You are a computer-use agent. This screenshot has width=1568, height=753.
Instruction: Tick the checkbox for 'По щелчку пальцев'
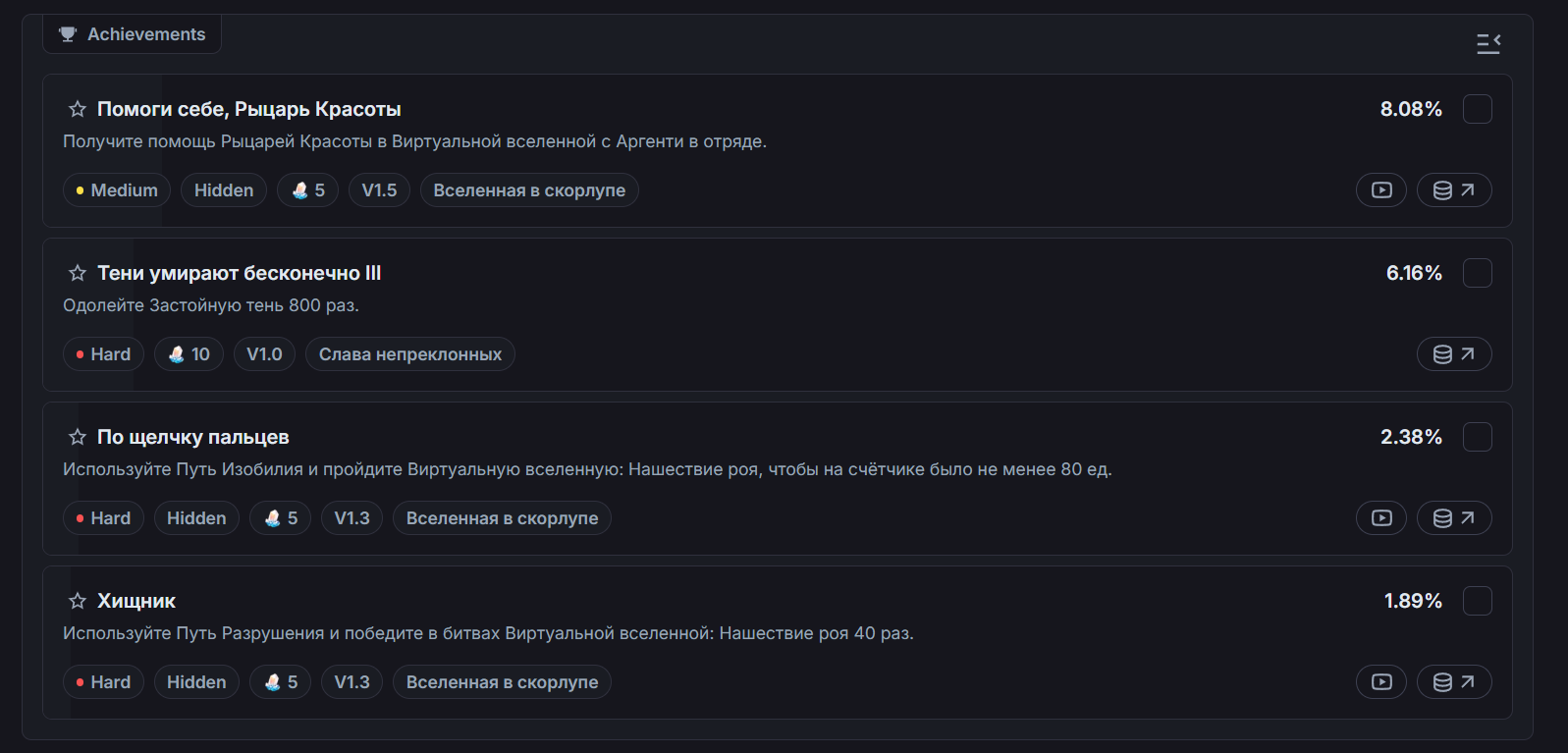pyautogui.click(x=1477, y=437)
